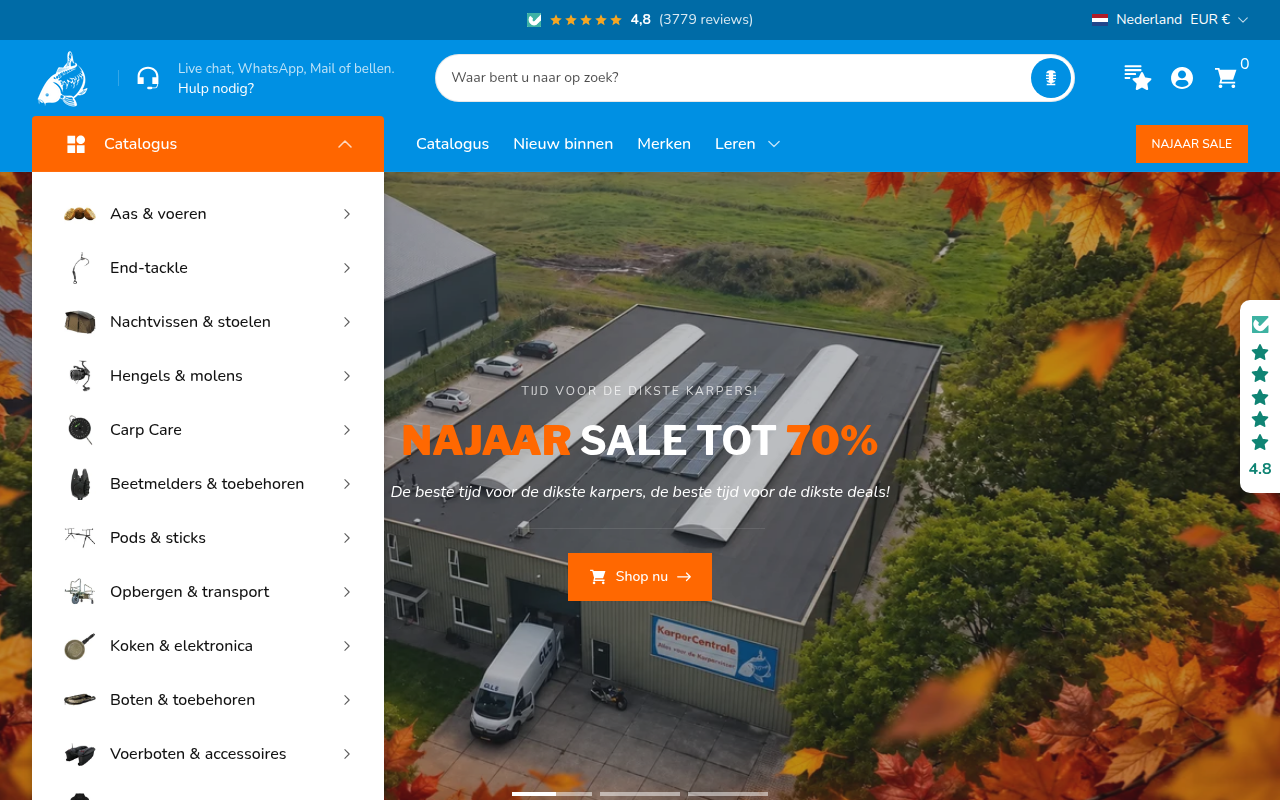Select Beetmelders & toebehoren category text
This screenshot has width=1280, height=800.
click(207, 484)
